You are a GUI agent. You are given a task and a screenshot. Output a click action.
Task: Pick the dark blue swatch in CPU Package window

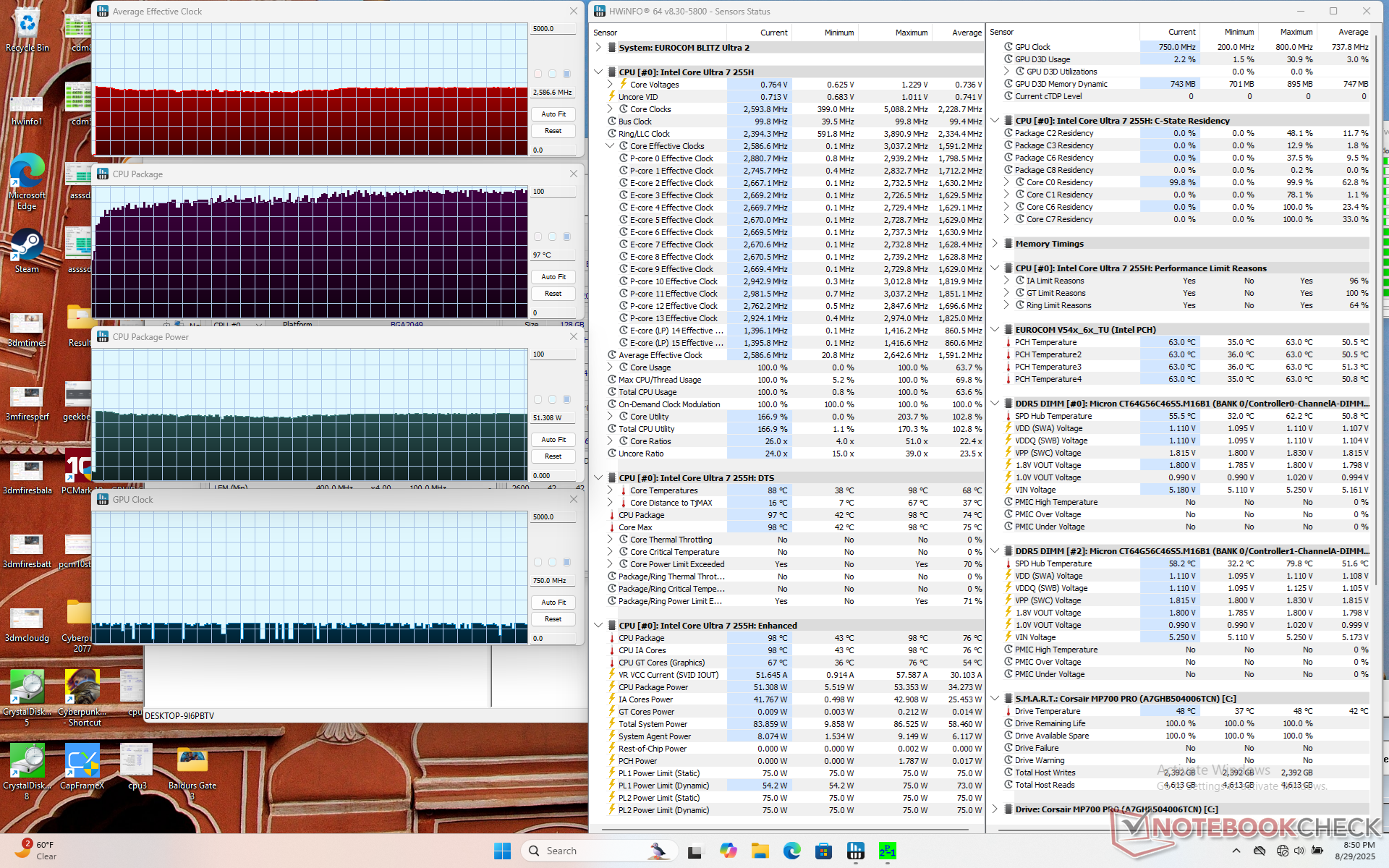pyautogui.click(x=566, y=237)
